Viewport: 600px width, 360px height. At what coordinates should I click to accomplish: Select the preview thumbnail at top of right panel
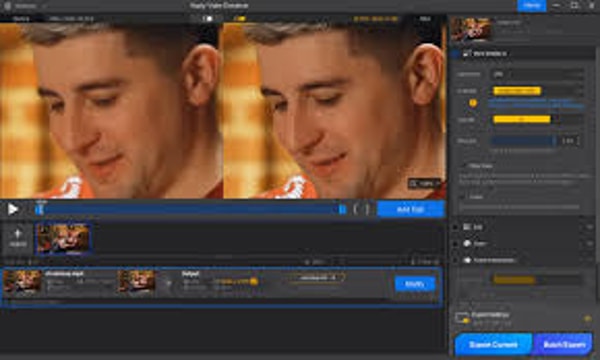[471, 29]
